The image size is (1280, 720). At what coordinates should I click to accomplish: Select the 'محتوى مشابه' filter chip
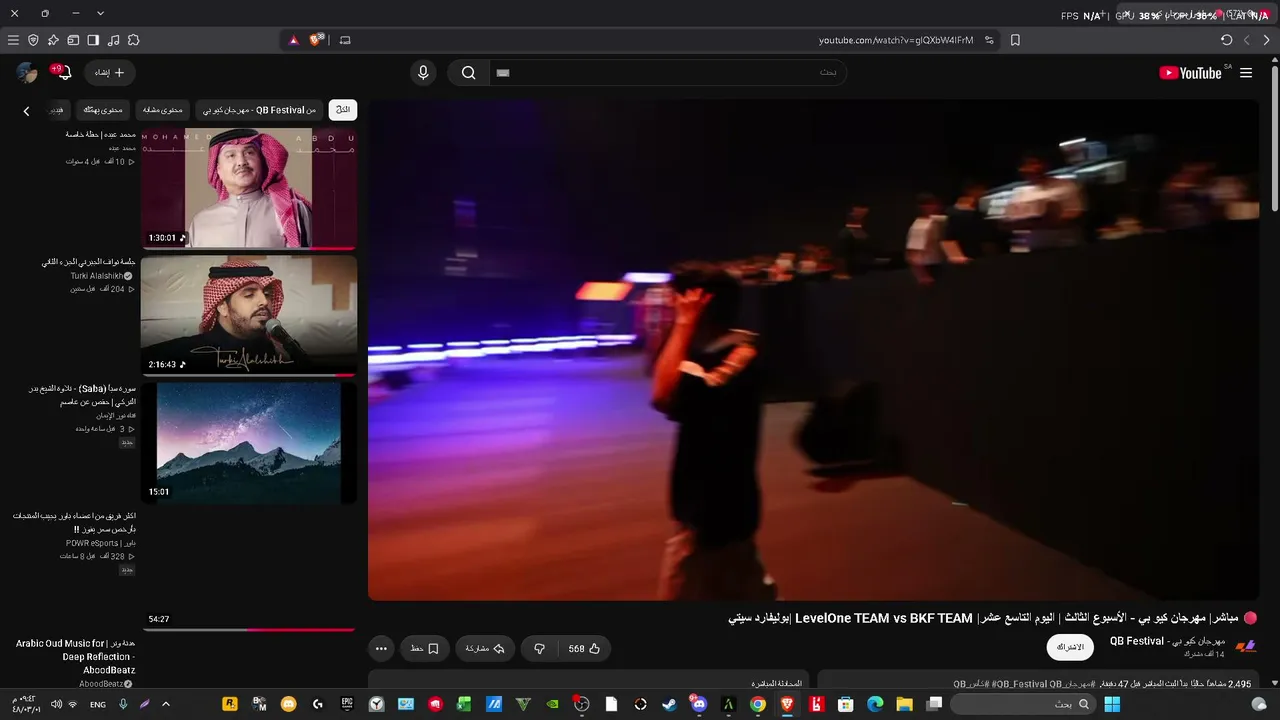162,110
